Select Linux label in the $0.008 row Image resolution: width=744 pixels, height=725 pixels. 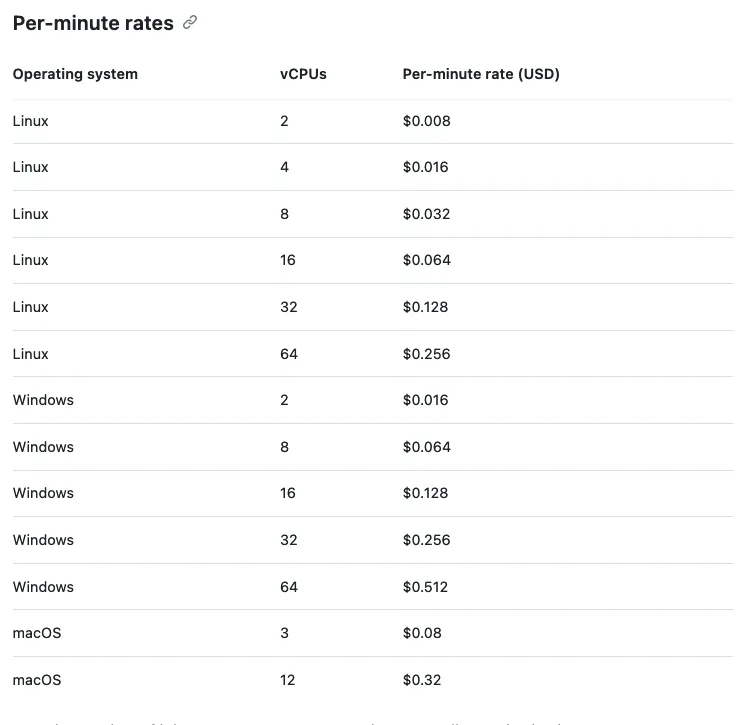31,121
